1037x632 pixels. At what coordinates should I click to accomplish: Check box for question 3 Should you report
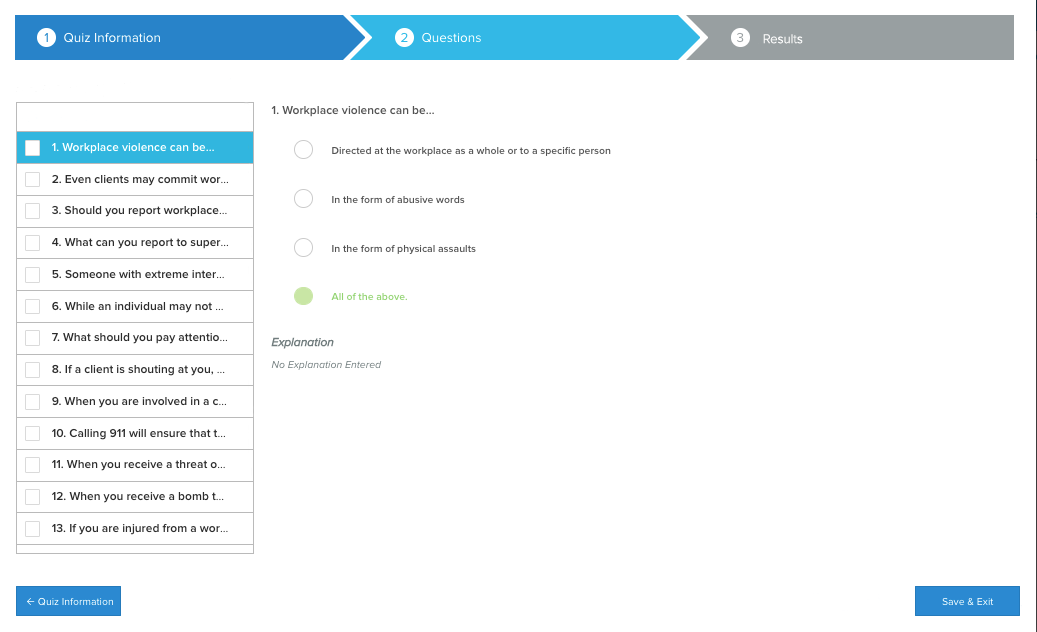pos(32,211)
